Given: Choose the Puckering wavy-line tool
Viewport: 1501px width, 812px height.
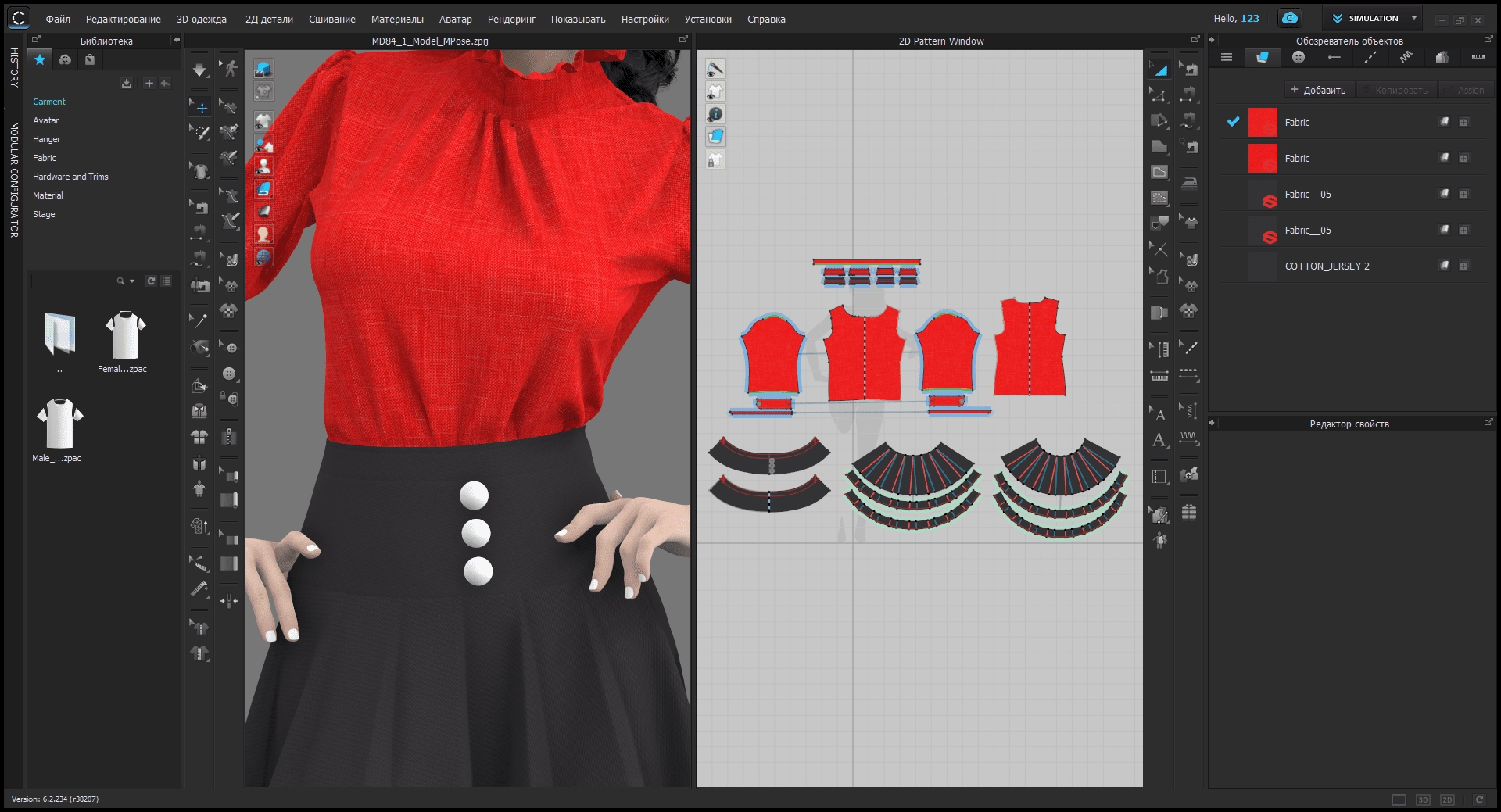Looking at the screenshot, I should (x=1189, y=438).
